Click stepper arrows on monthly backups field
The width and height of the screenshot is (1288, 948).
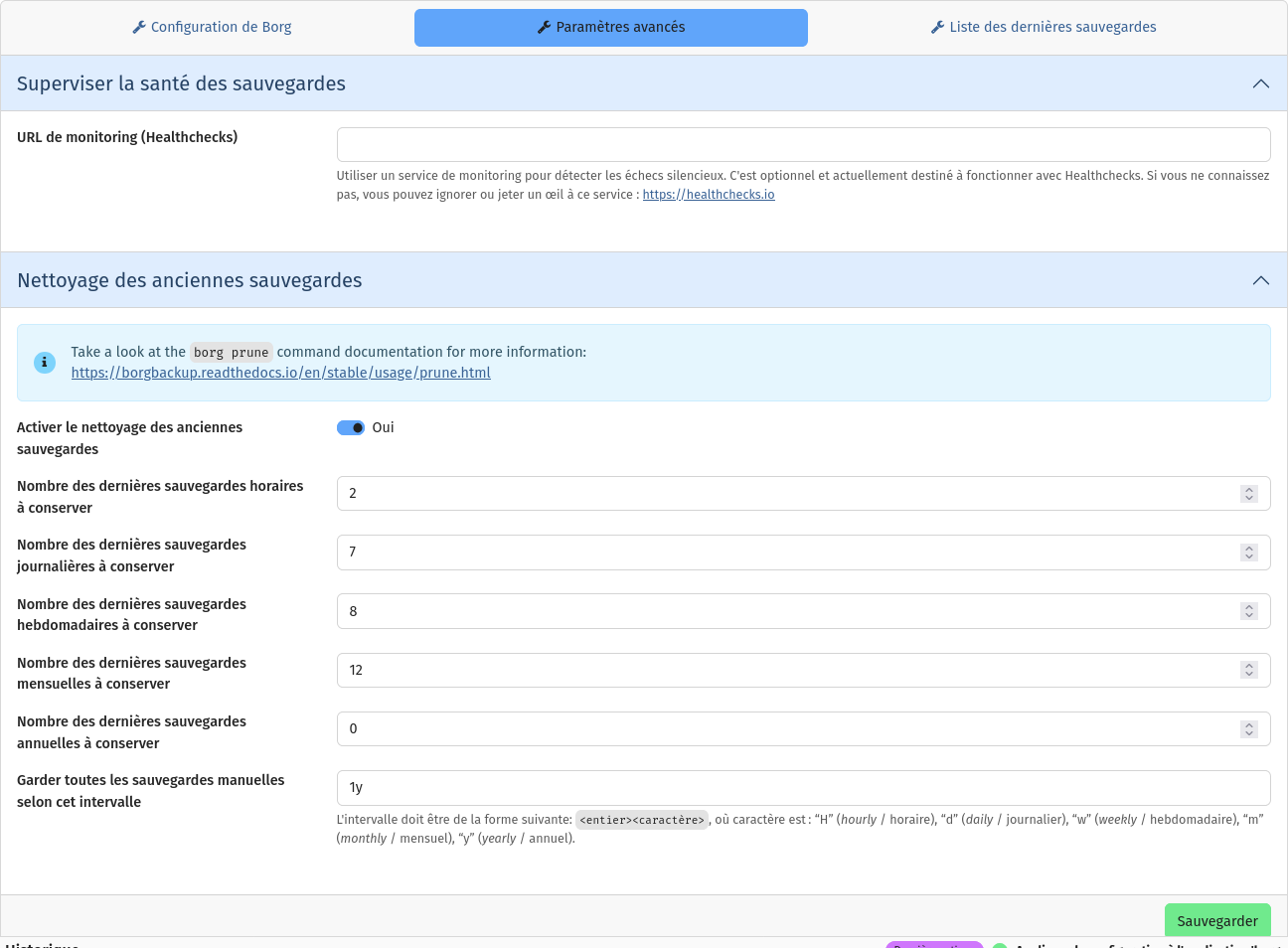coord(1249,670)
